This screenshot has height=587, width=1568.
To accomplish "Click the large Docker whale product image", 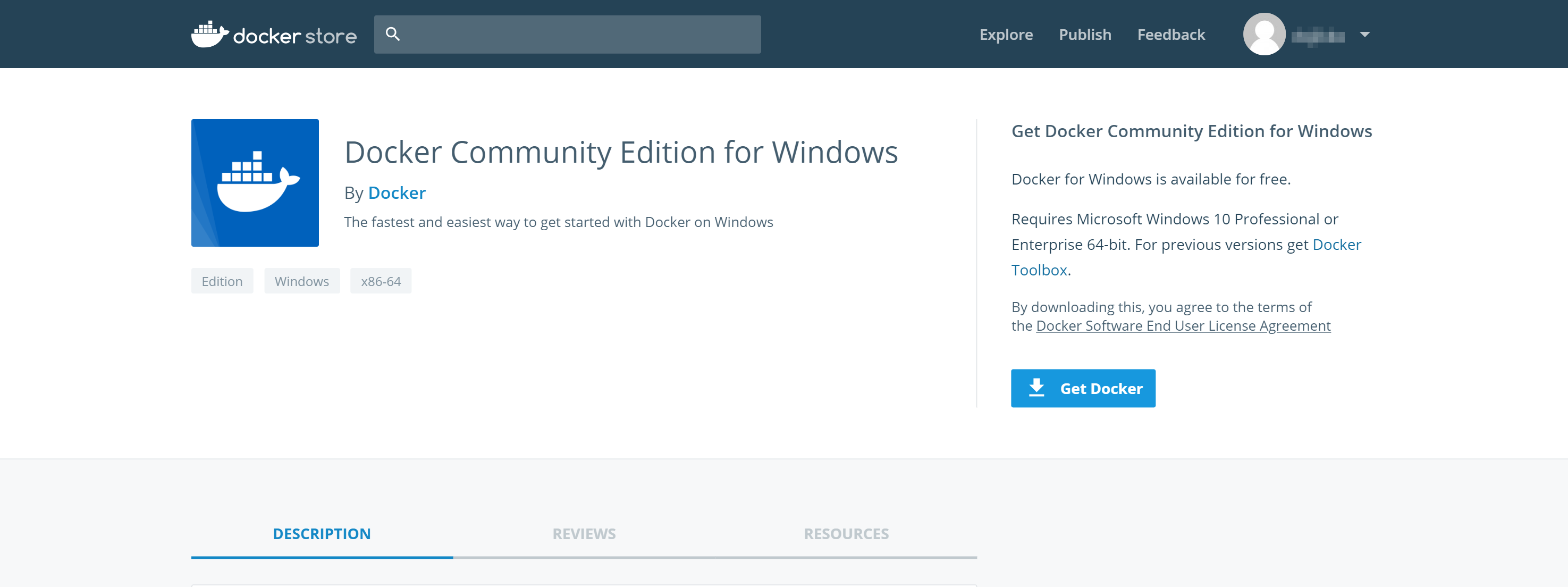I will point(255,183).
